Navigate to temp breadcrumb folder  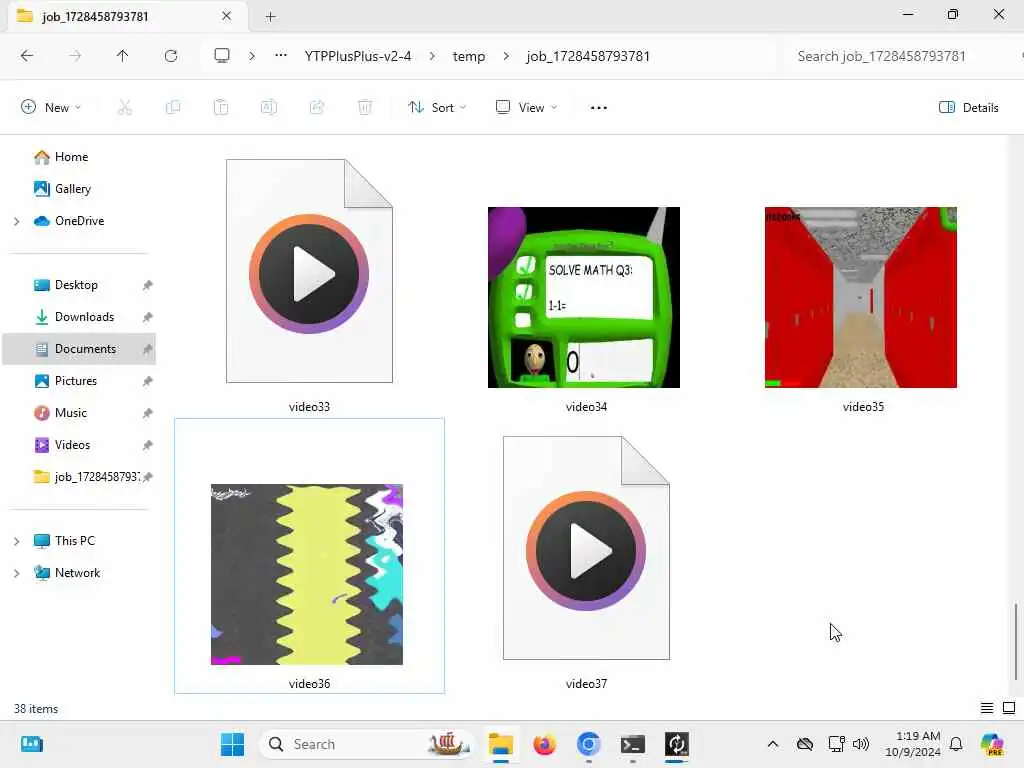tap(469, 56)
